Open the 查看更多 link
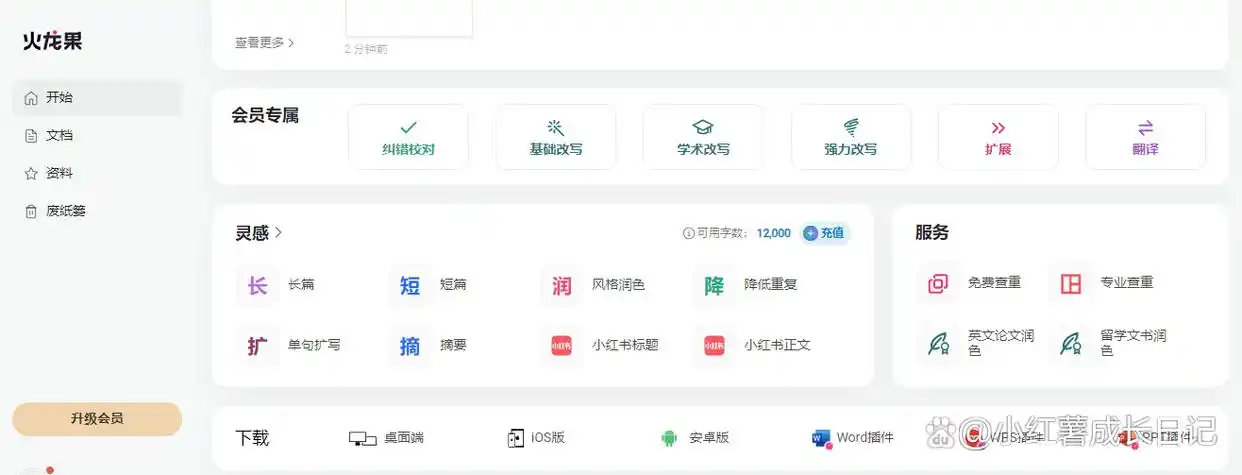The height and width of the screenshot is (475, 1242). pos(265,43)
